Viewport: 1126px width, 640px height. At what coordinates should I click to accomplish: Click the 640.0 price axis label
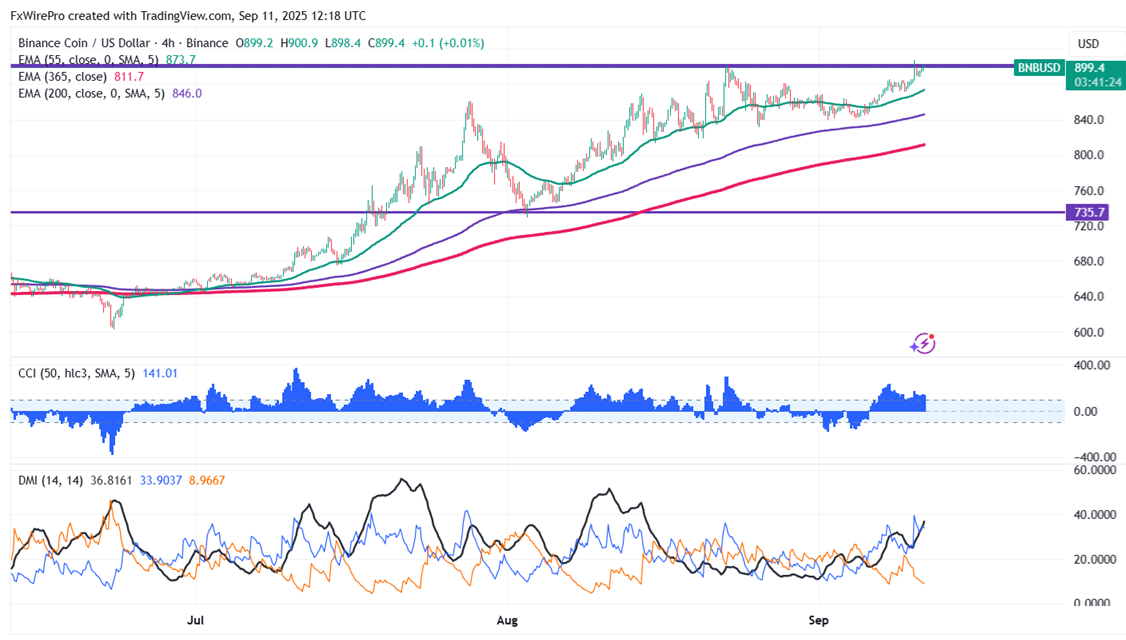(1089, 297)
